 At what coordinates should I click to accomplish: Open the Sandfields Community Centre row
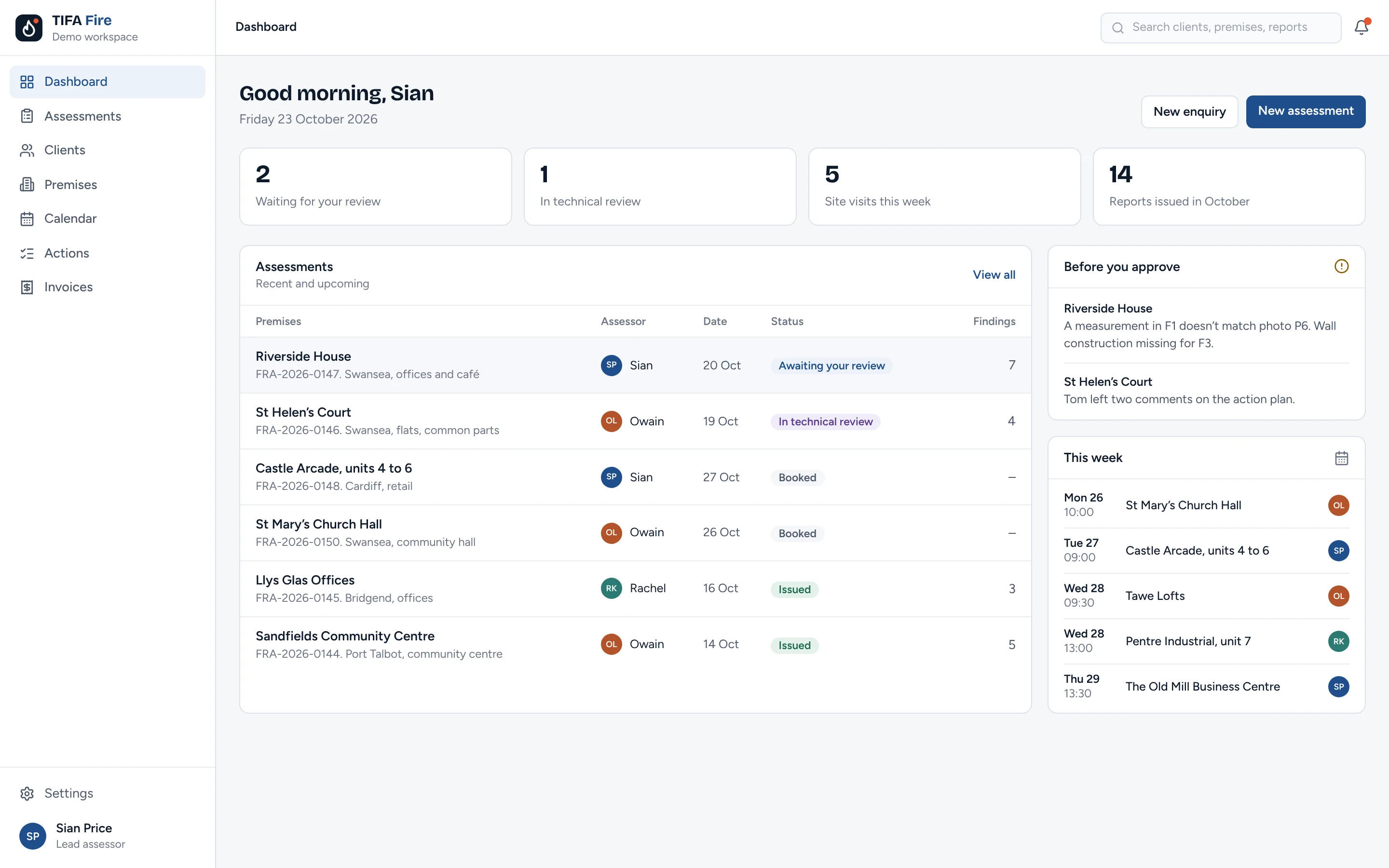point(635,645)
